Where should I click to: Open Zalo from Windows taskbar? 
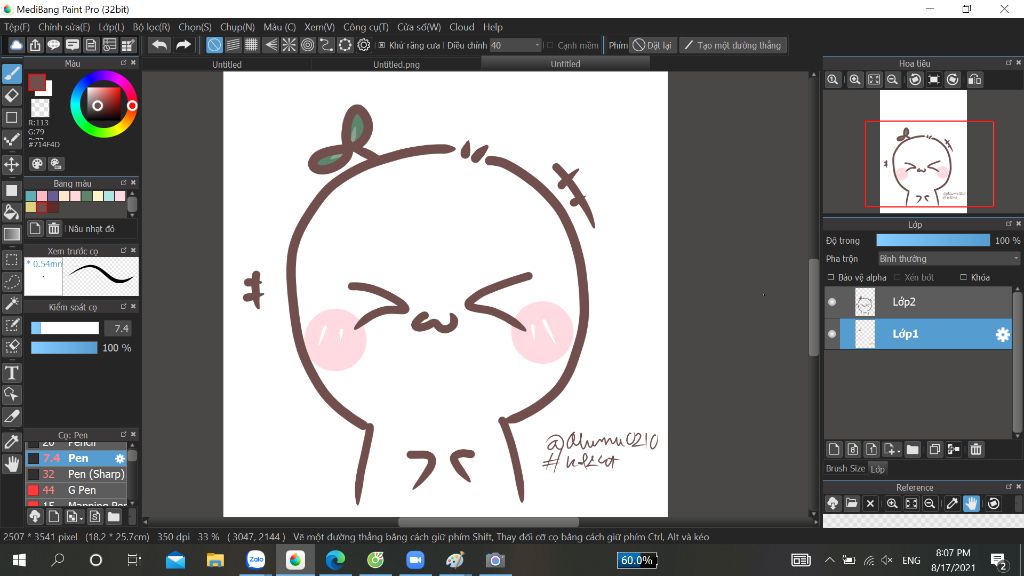click(256, 560)
